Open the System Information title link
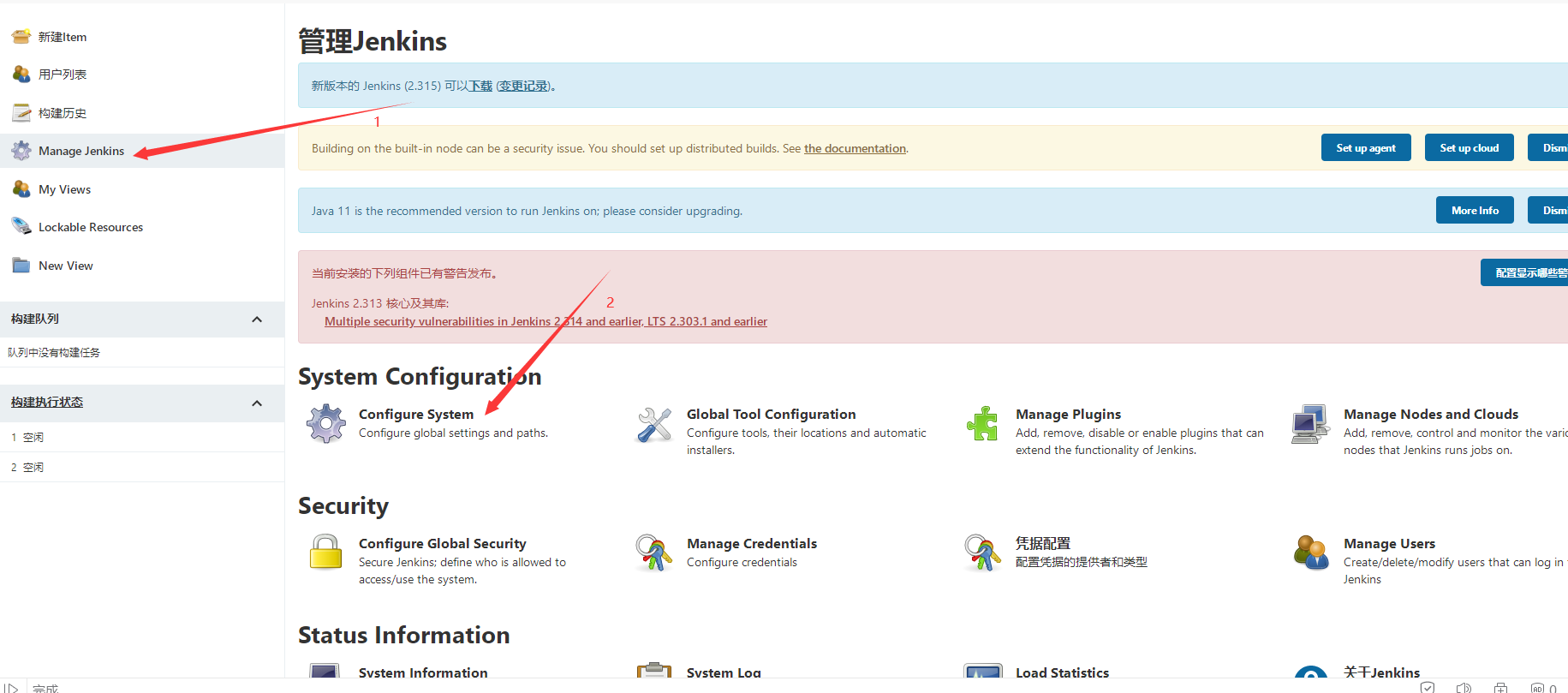Screen dimensions: 1568x693 (423, 672)
